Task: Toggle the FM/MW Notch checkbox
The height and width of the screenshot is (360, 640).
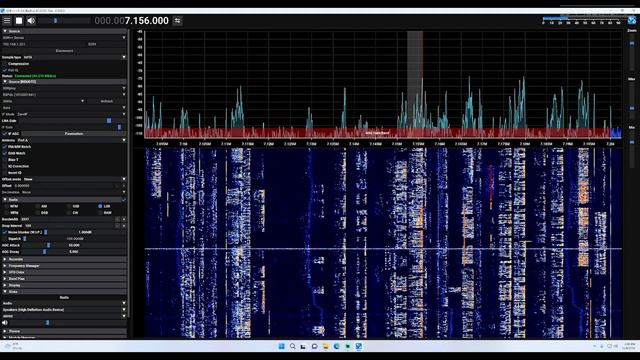Action: point(5,147)
